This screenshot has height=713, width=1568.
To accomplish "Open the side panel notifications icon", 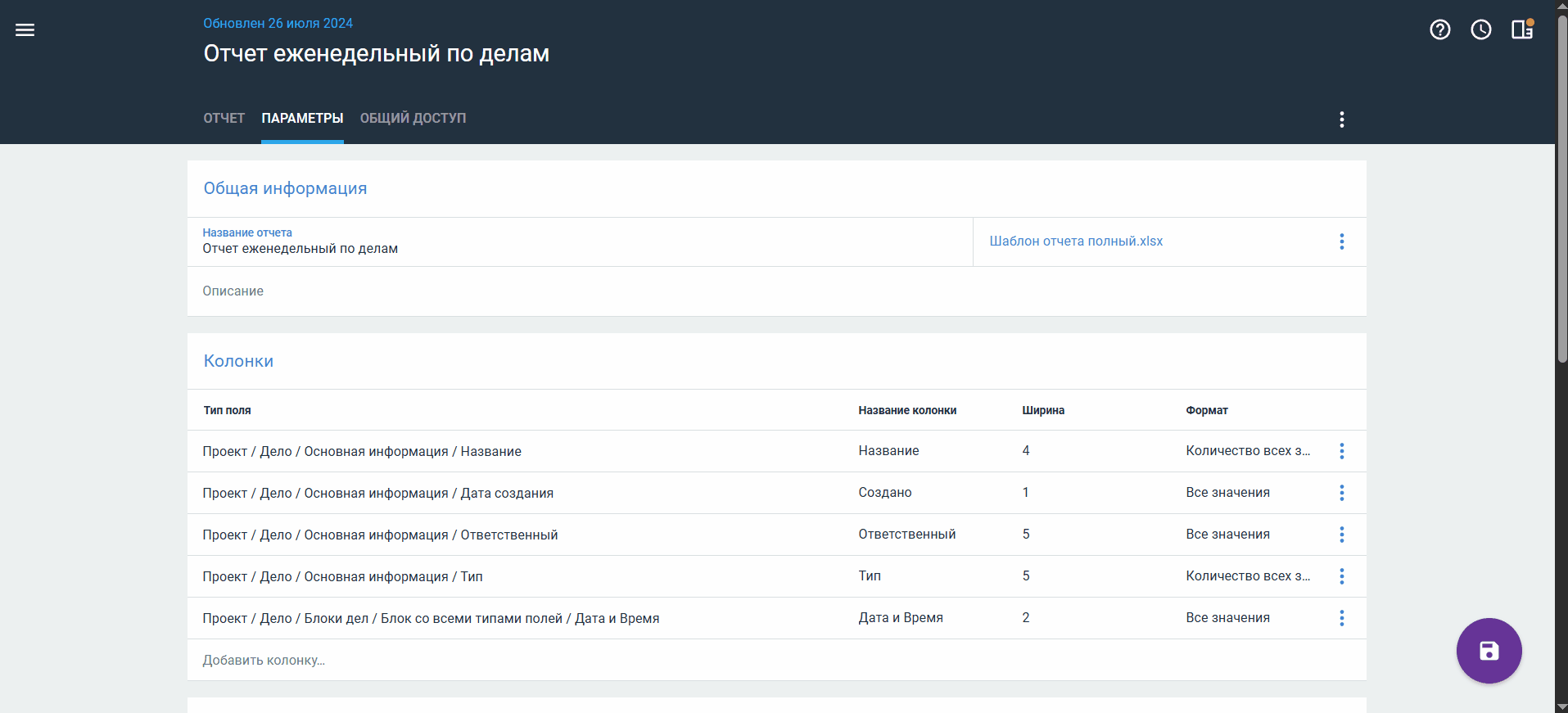I will (x=1522, y=29).
